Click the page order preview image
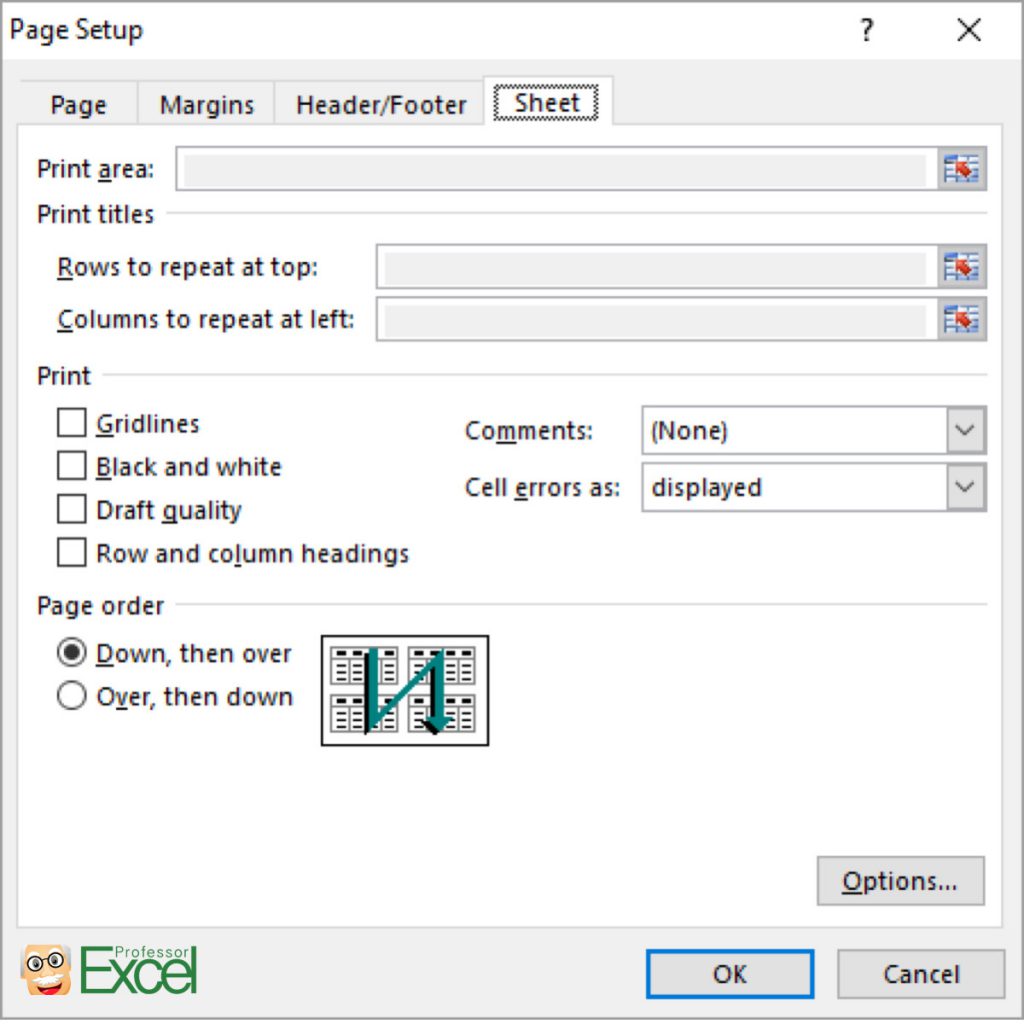Viewport: 1024px width, 1024px height. (x=404, y=690)
